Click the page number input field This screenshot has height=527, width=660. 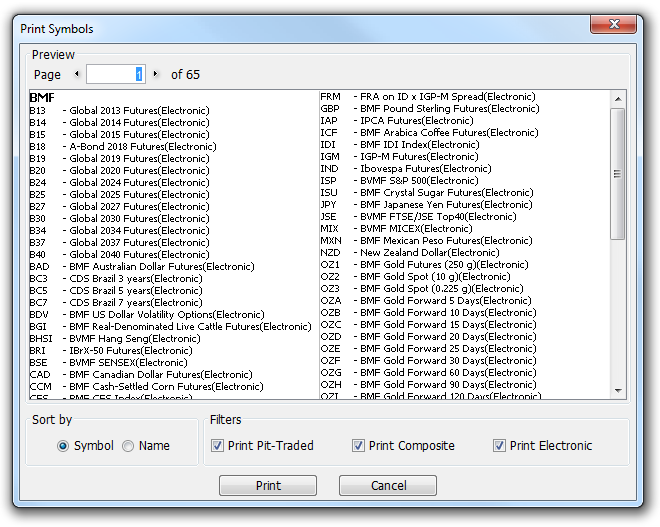116,74
